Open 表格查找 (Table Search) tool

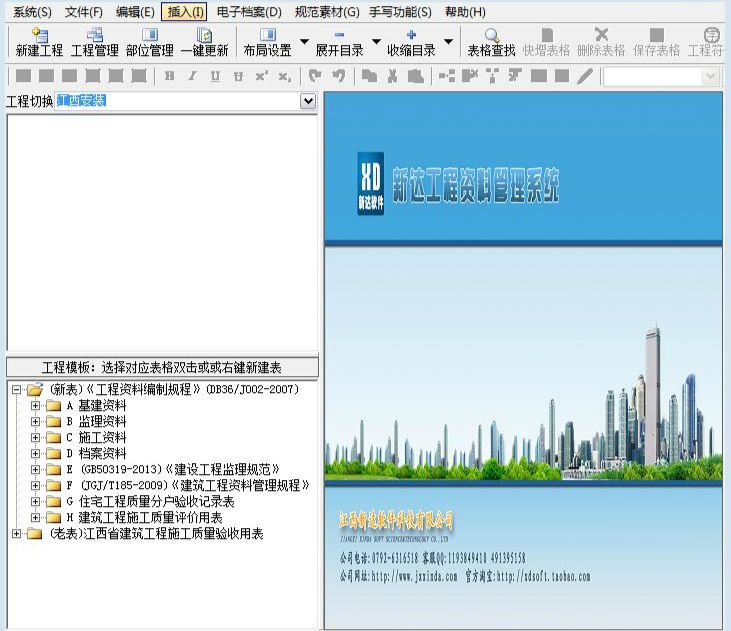coord(491,42)
